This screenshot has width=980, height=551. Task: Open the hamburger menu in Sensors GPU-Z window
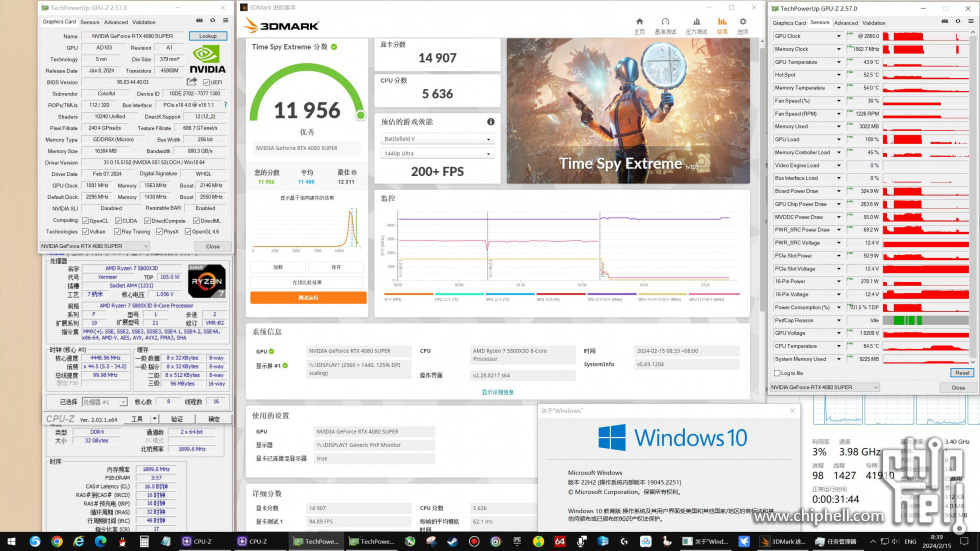[971, 22]
